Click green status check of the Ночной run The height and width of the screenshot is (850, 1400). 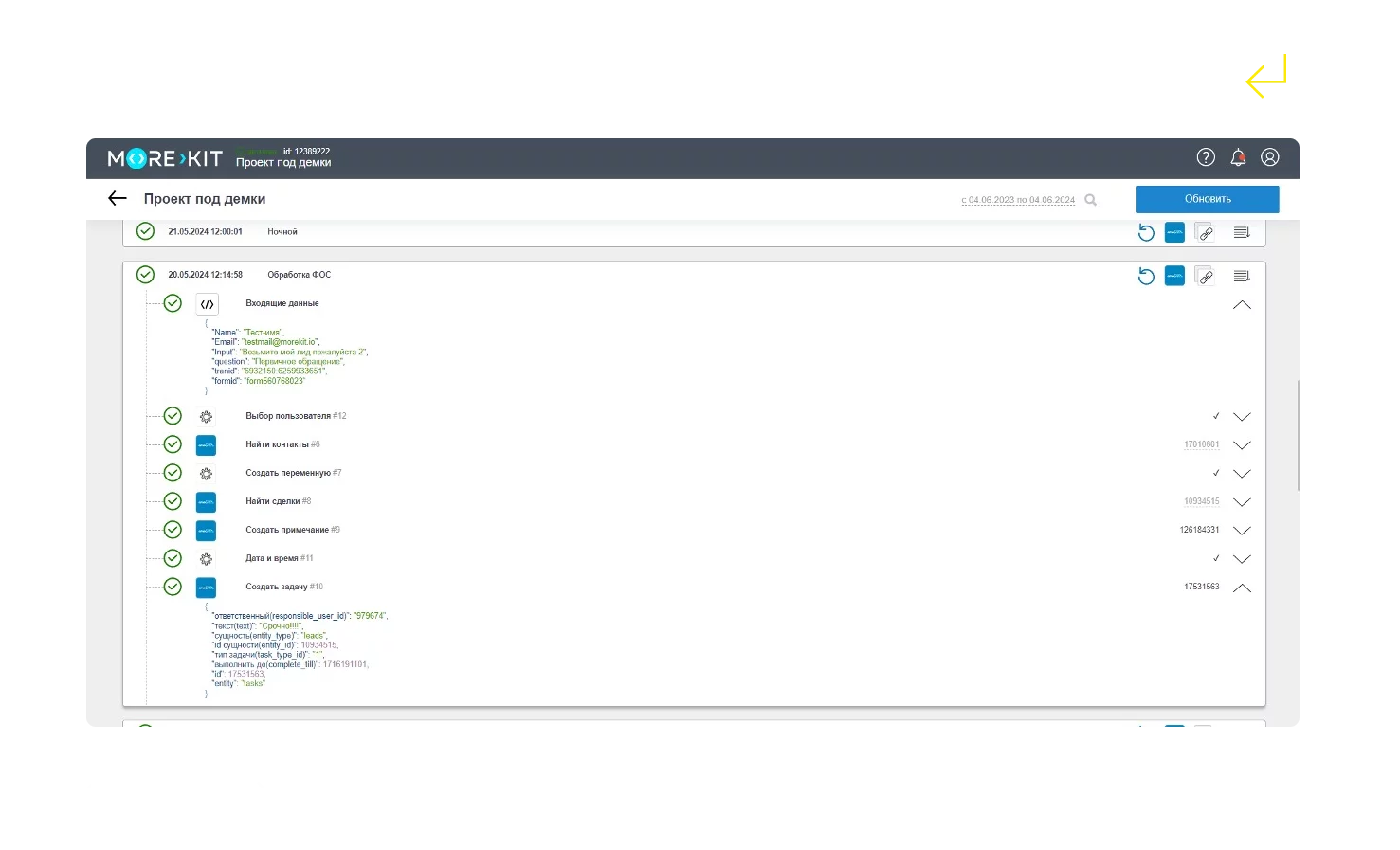pos(145,231)
